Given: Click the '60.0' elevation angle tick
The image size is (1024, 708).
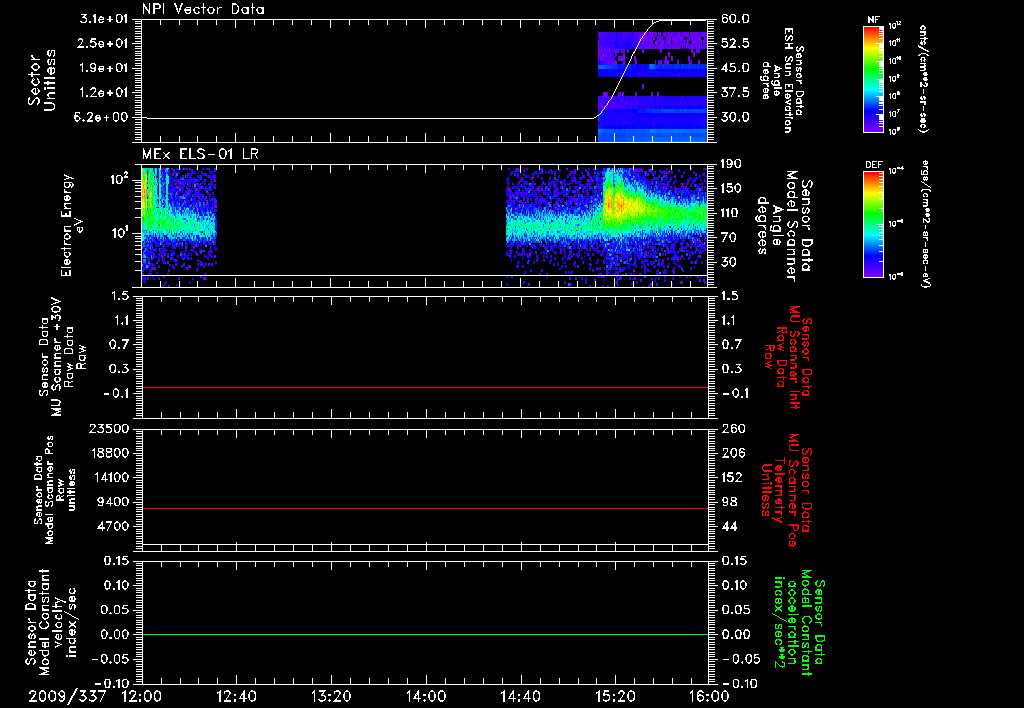Looking at the screenshot, I should [x=735, y=19].
